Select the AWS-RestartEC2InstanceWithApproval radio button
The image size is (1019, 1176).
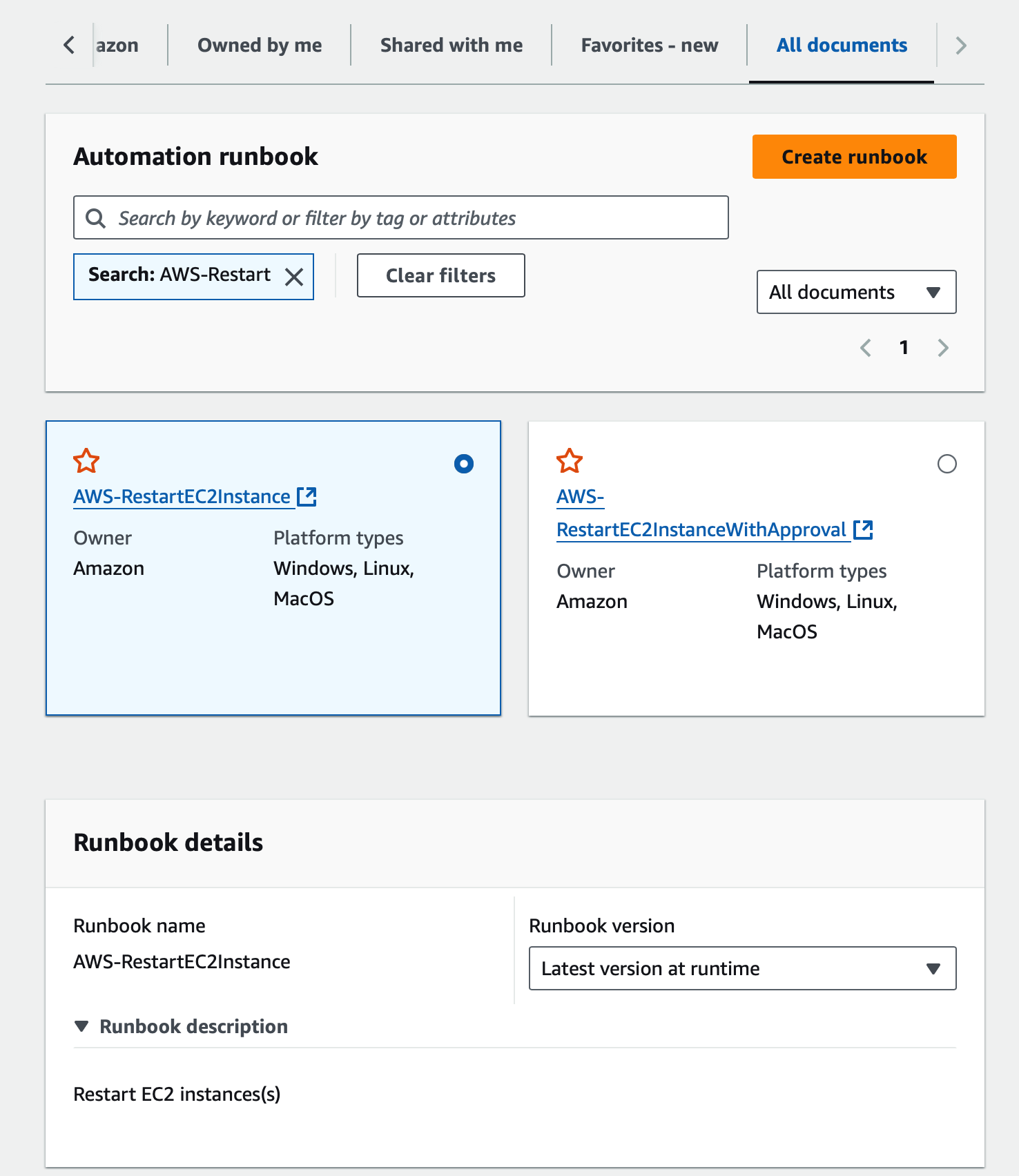(947, 464)
